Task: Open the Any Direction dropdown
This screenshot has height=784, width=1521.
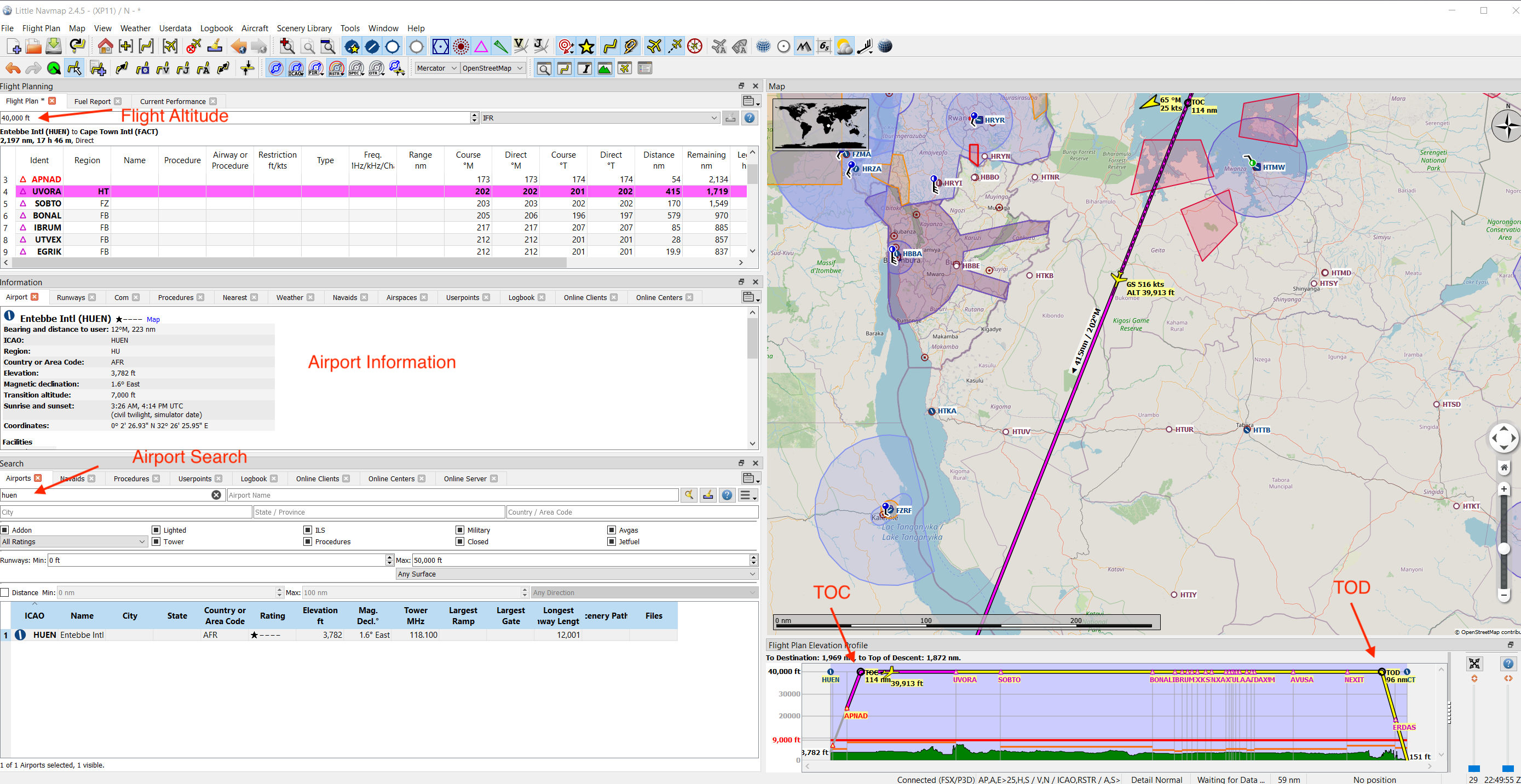Action: (643, 592)
